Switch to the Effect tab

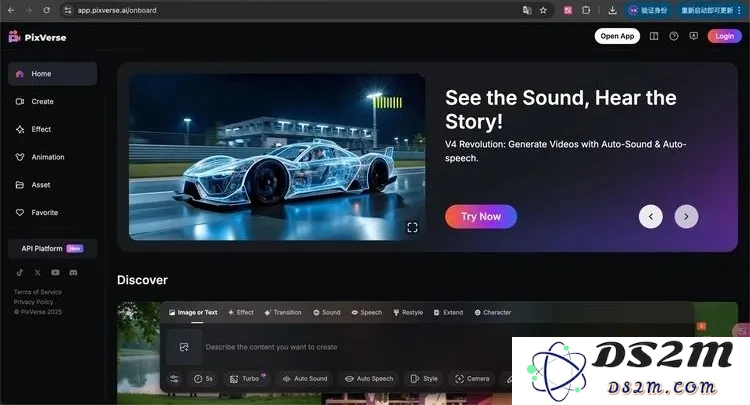[241, 312]
